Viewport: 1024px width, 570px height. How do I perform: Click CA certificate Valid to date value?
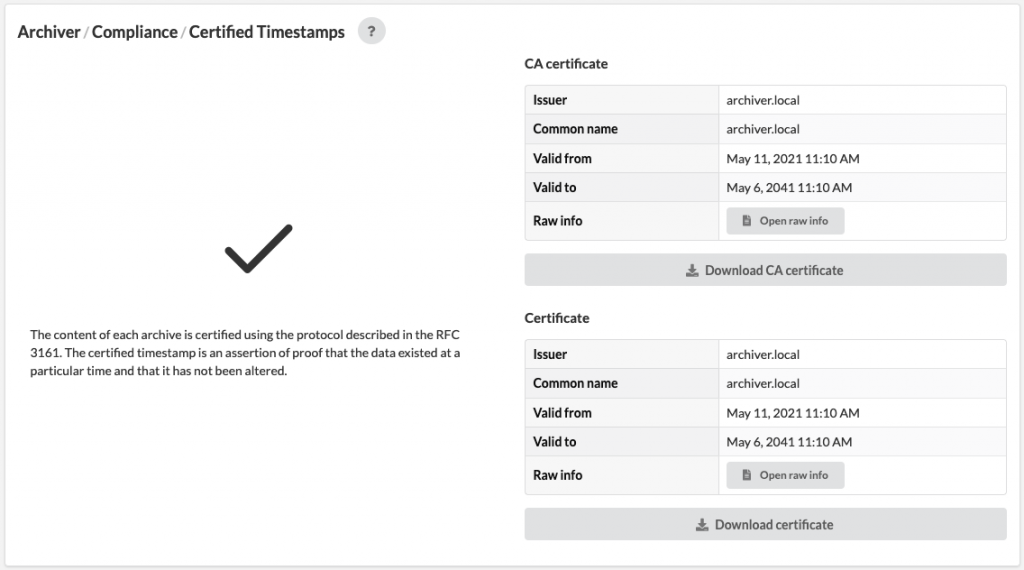[x=789, y=187]
